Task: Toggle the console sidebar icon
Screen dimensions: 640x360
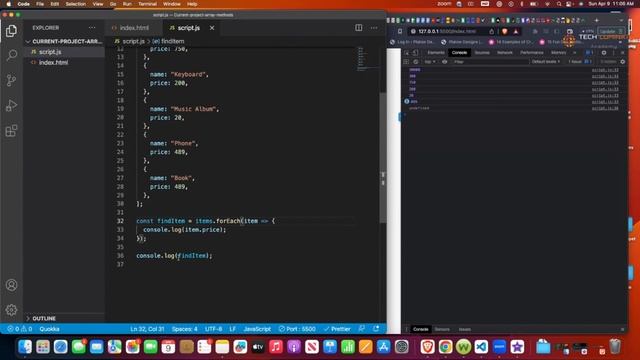Action: point(406,62)
